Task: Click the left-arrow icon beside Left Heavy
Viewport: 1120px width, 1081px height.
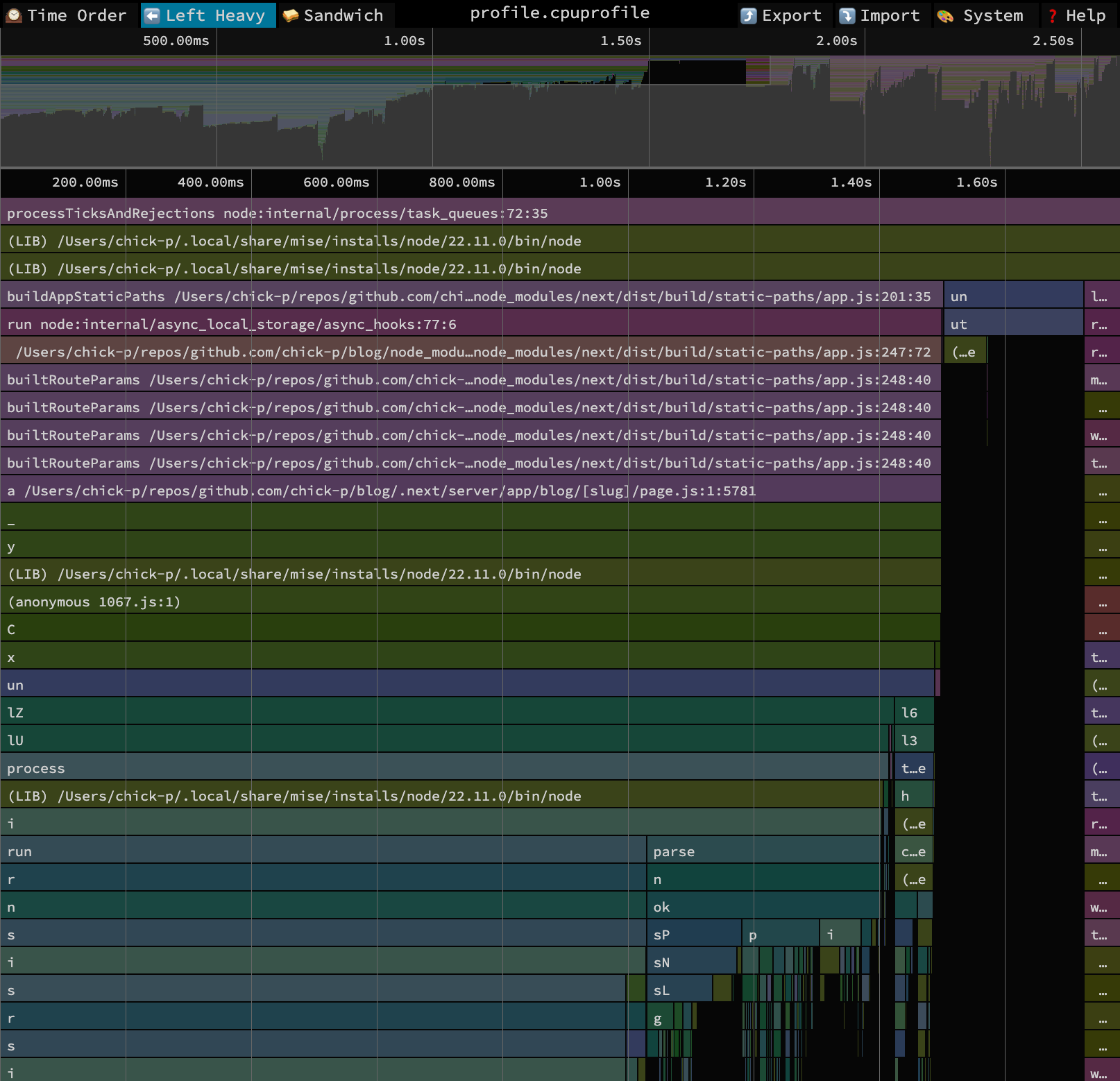Action: (152, 16)
